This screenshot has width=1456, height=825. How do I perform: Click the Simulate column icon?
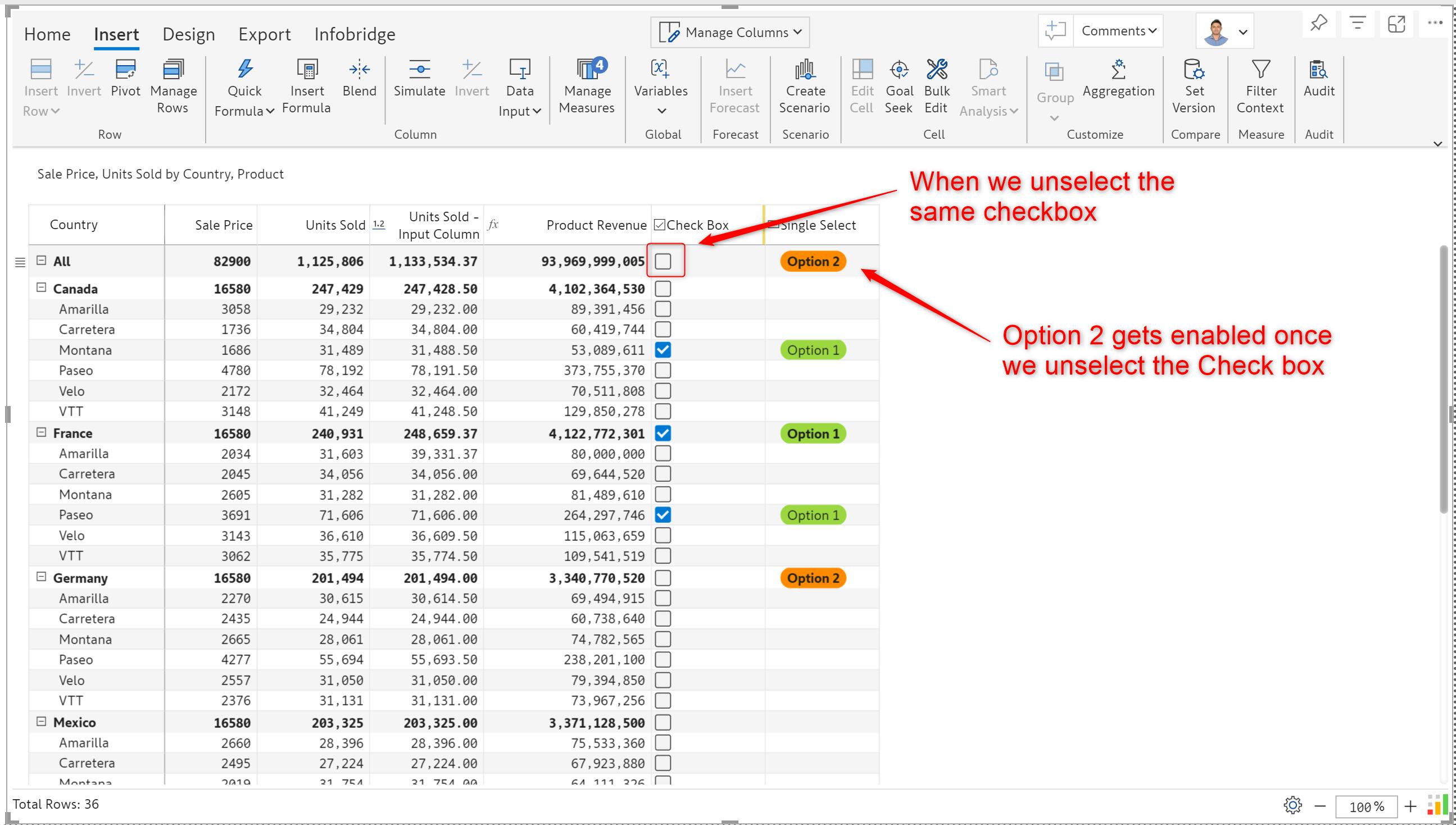pos(419,70)
